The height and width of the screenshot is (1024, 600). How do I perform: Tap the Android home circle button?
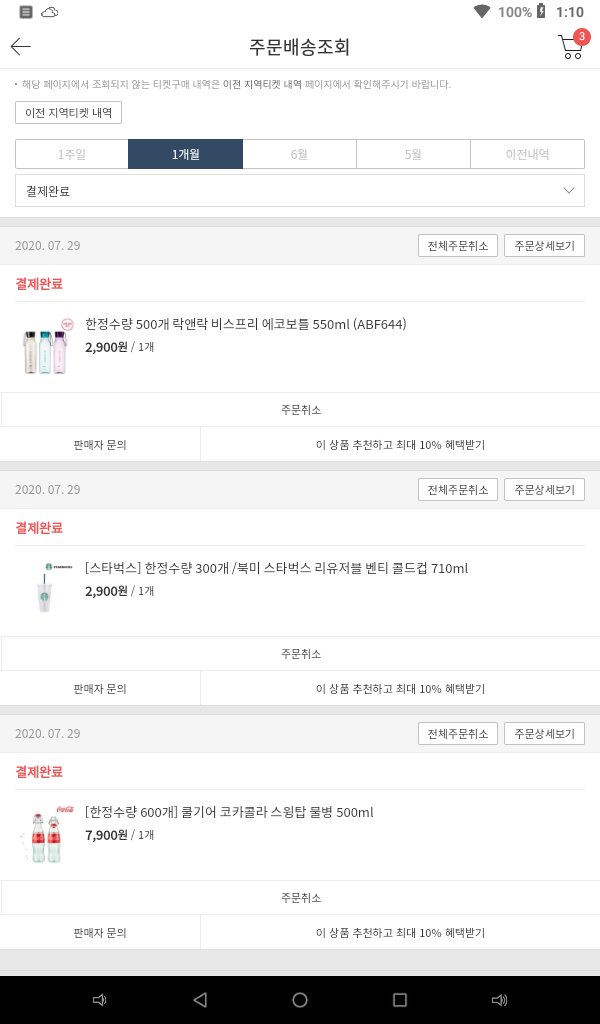tap(300, 1000)
